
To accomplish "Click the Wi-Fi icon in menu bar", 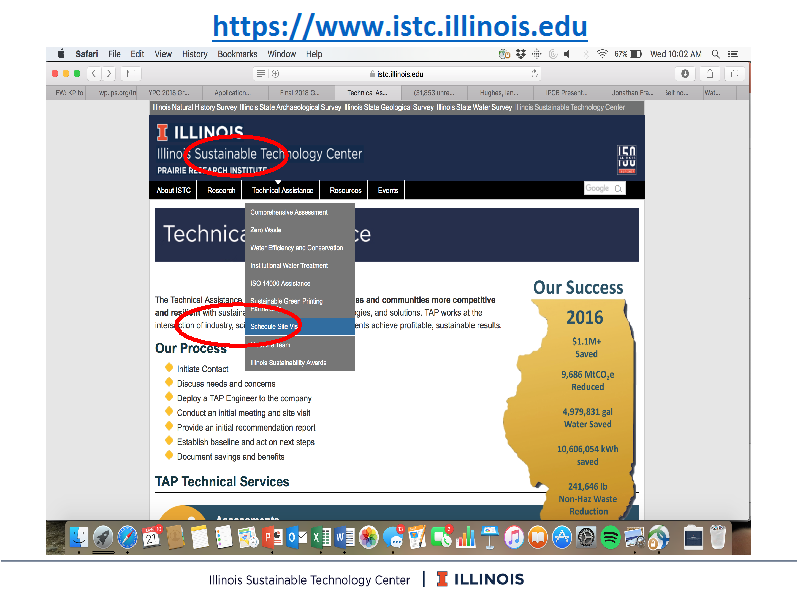I will 602,54.
